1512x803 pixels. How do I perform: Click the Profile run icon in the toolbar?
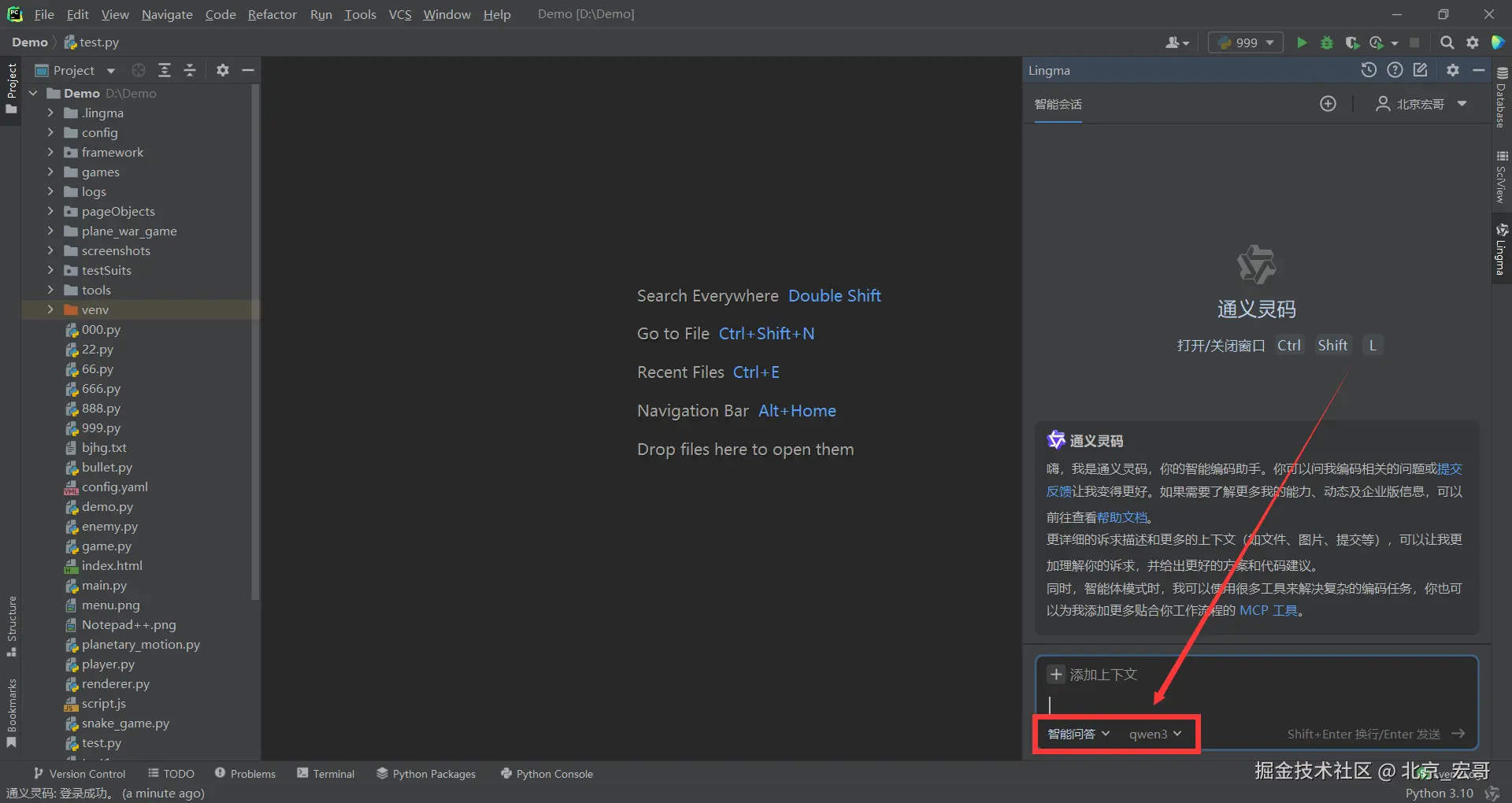(x=1377, y=43)
